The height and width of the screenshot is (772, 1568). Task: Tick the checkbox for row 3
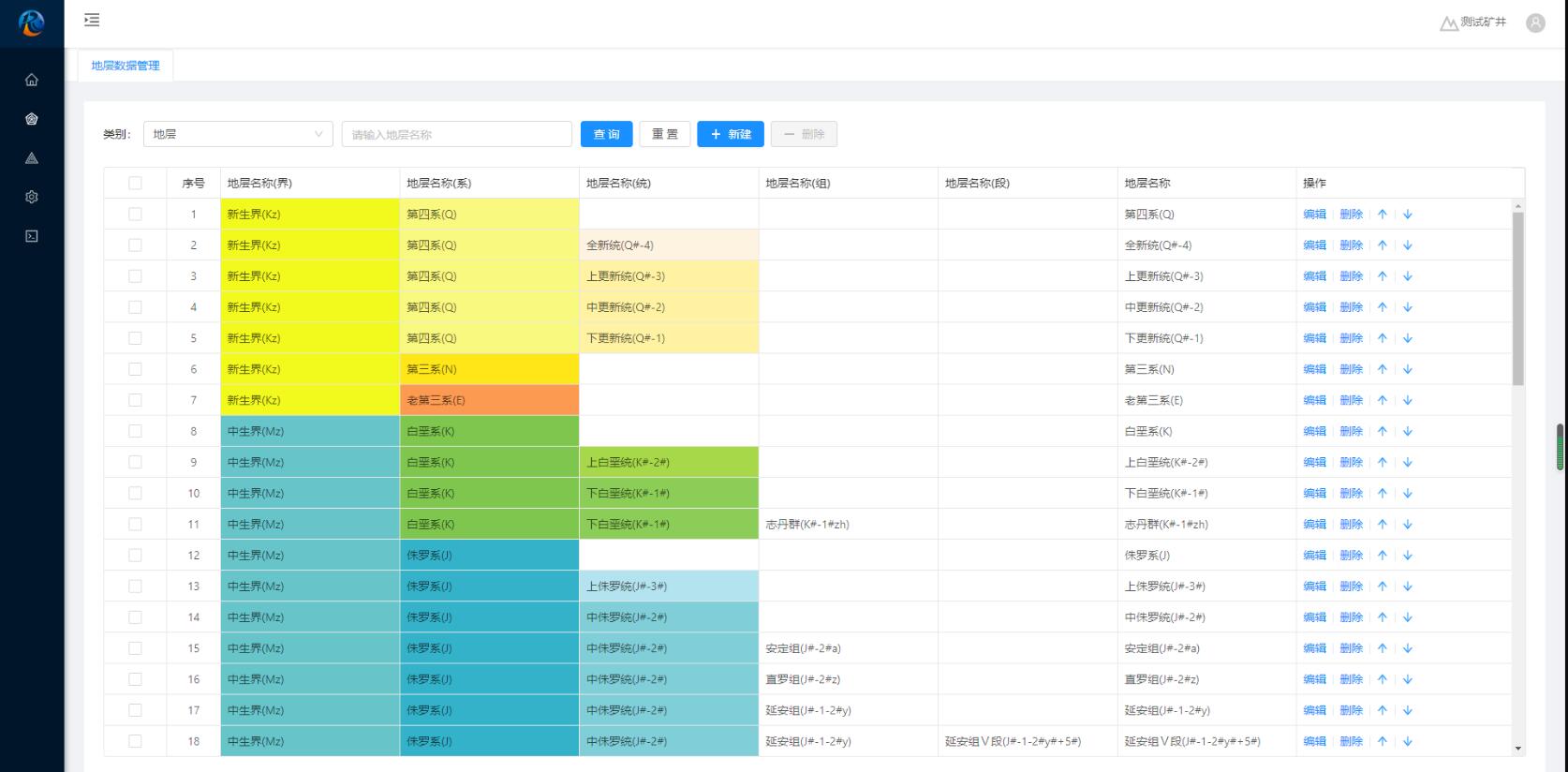pos(135,276)
